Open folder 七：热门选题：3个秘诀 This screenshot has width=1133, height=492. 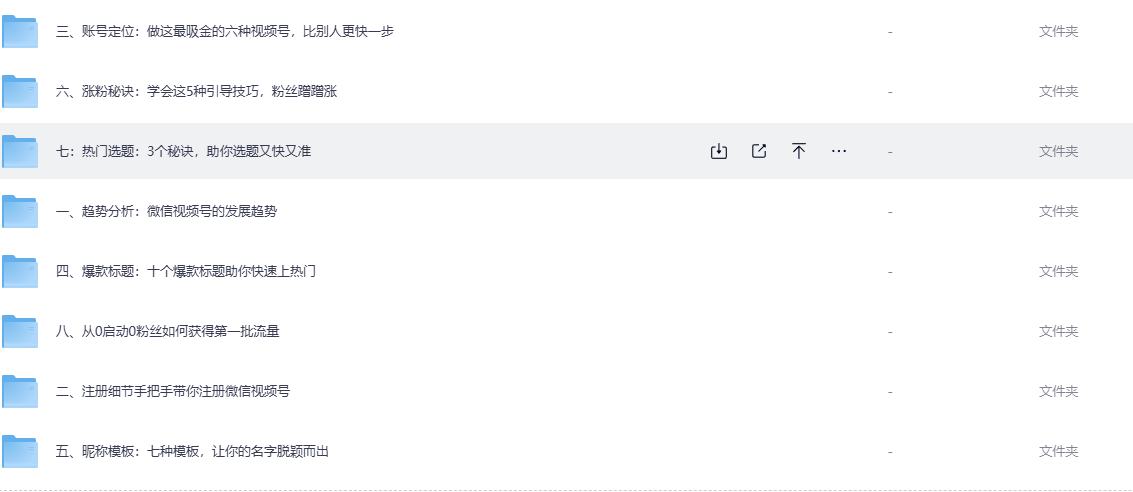pyautogui.click(x=184, y=151)
